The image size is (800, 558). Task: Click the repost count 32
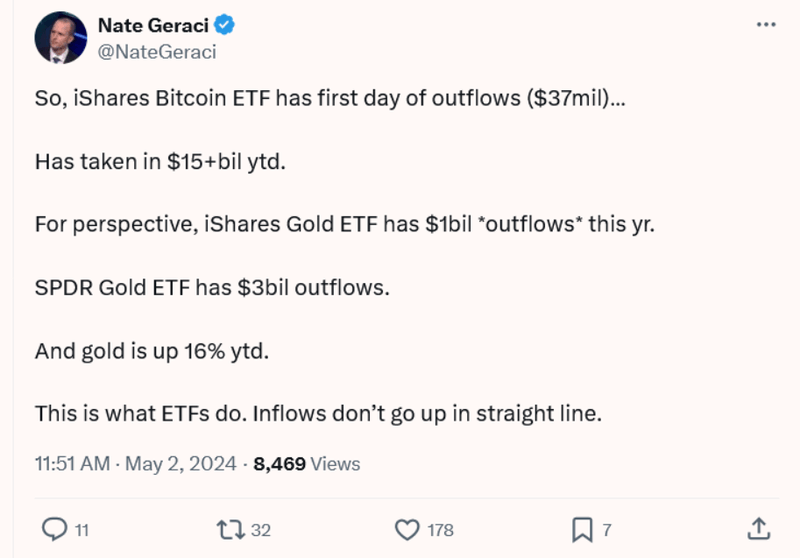261,530
